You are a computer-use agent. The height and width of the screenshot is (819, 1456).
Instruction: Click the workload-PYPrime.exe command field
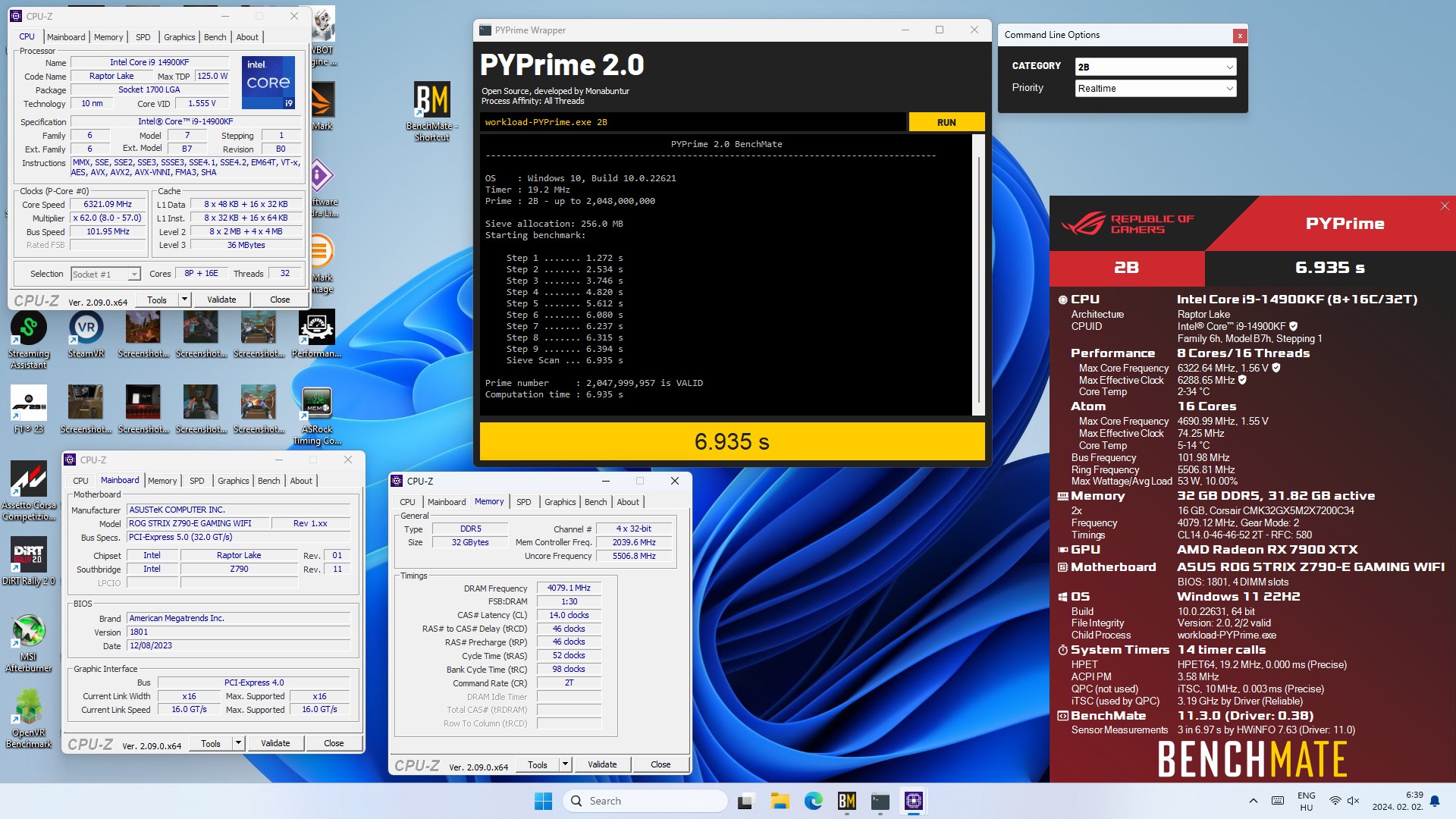693,122
